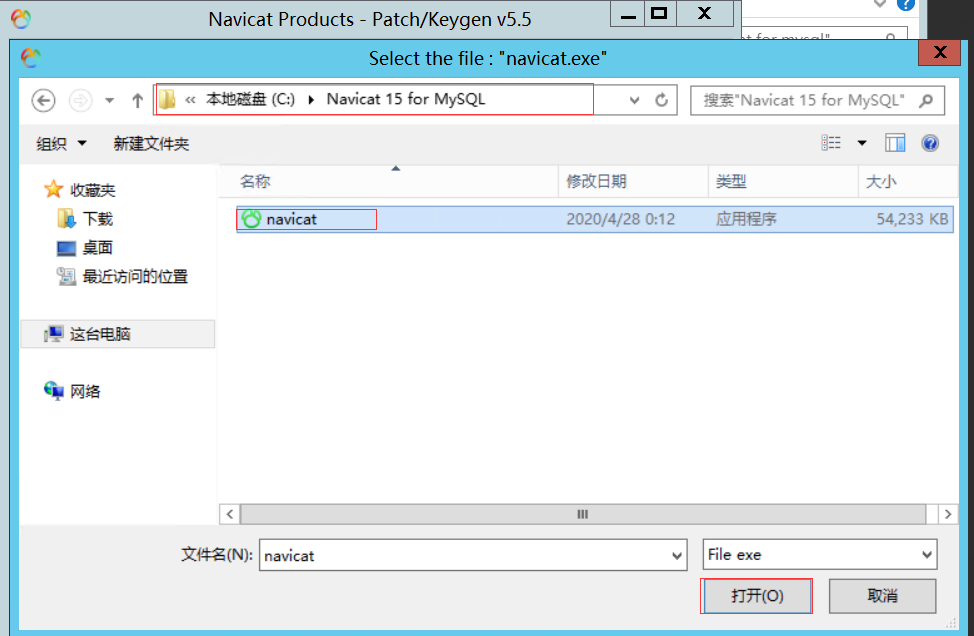Viewport: 974px width, 636px height.
Task: Click Navicat 15 for MySQL breadcrumb
Action: click(x=406, y=99)
